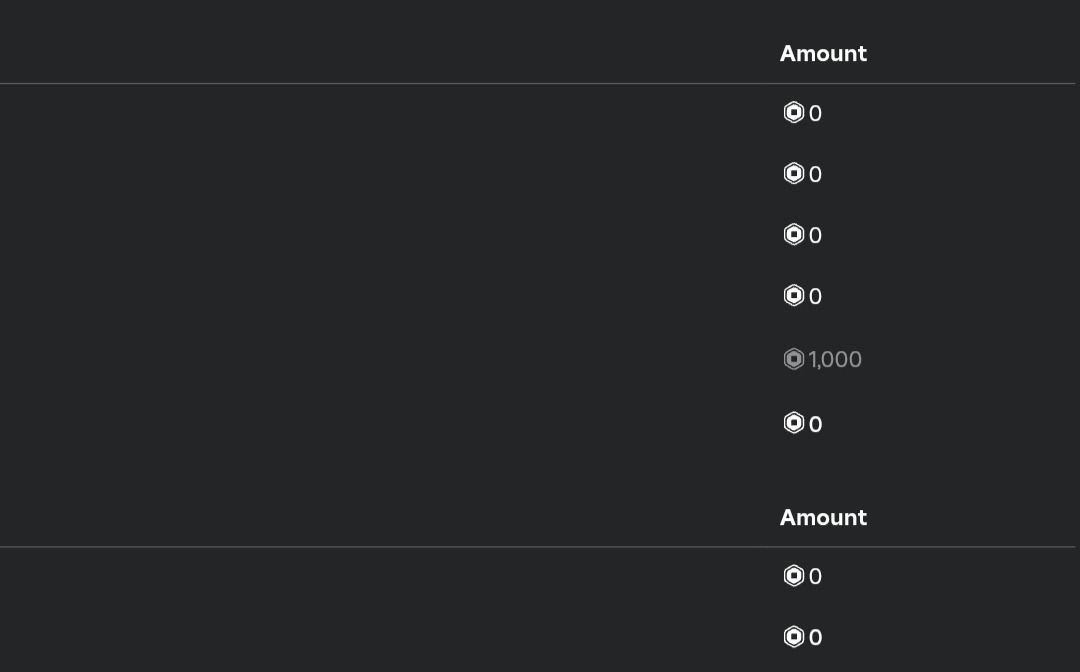Select the bottom Amount column header
1080x672 pixels.
point(823,518)
